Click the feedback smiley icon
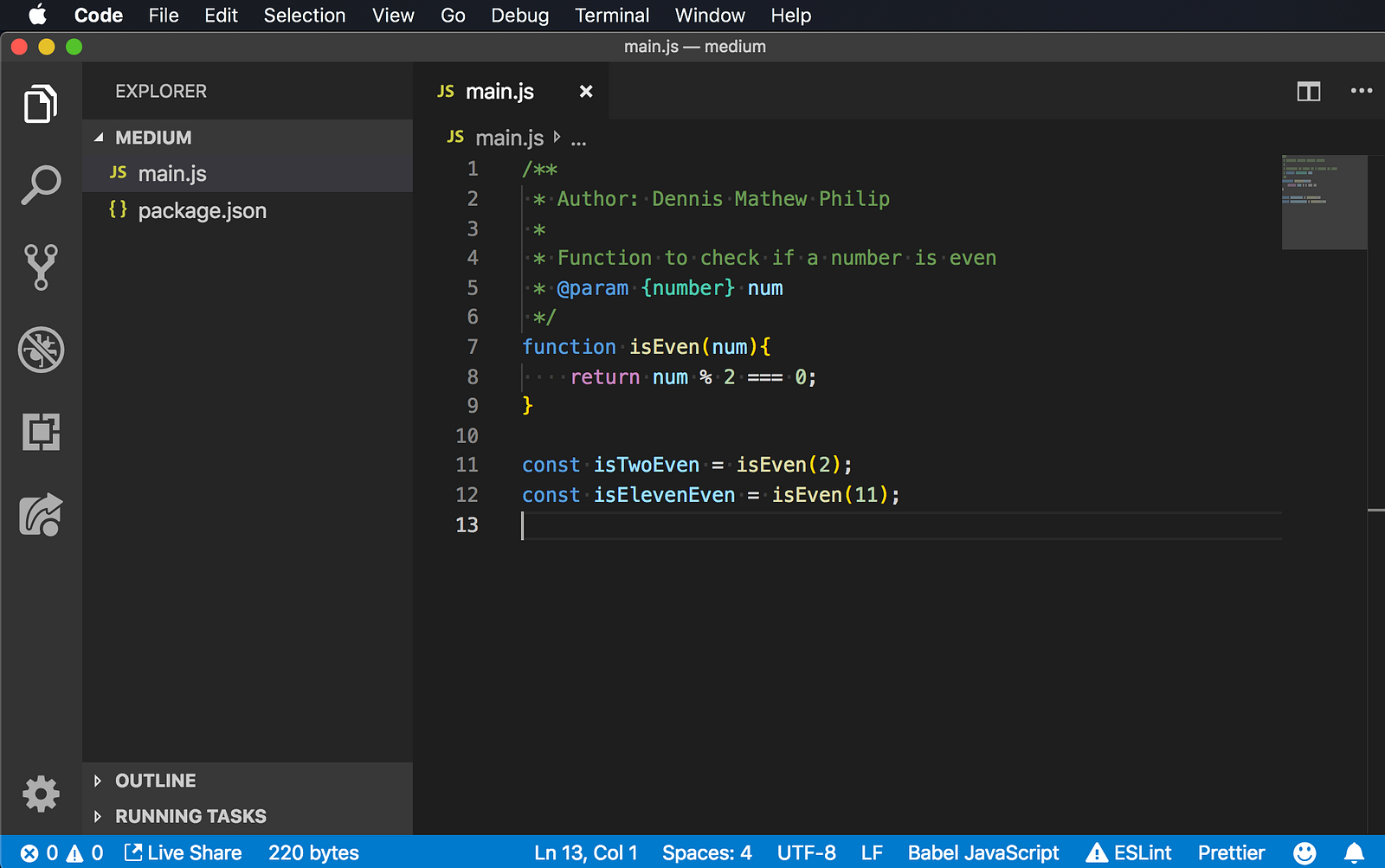This screenshot has width=1385, height=868. [1304, 853]
